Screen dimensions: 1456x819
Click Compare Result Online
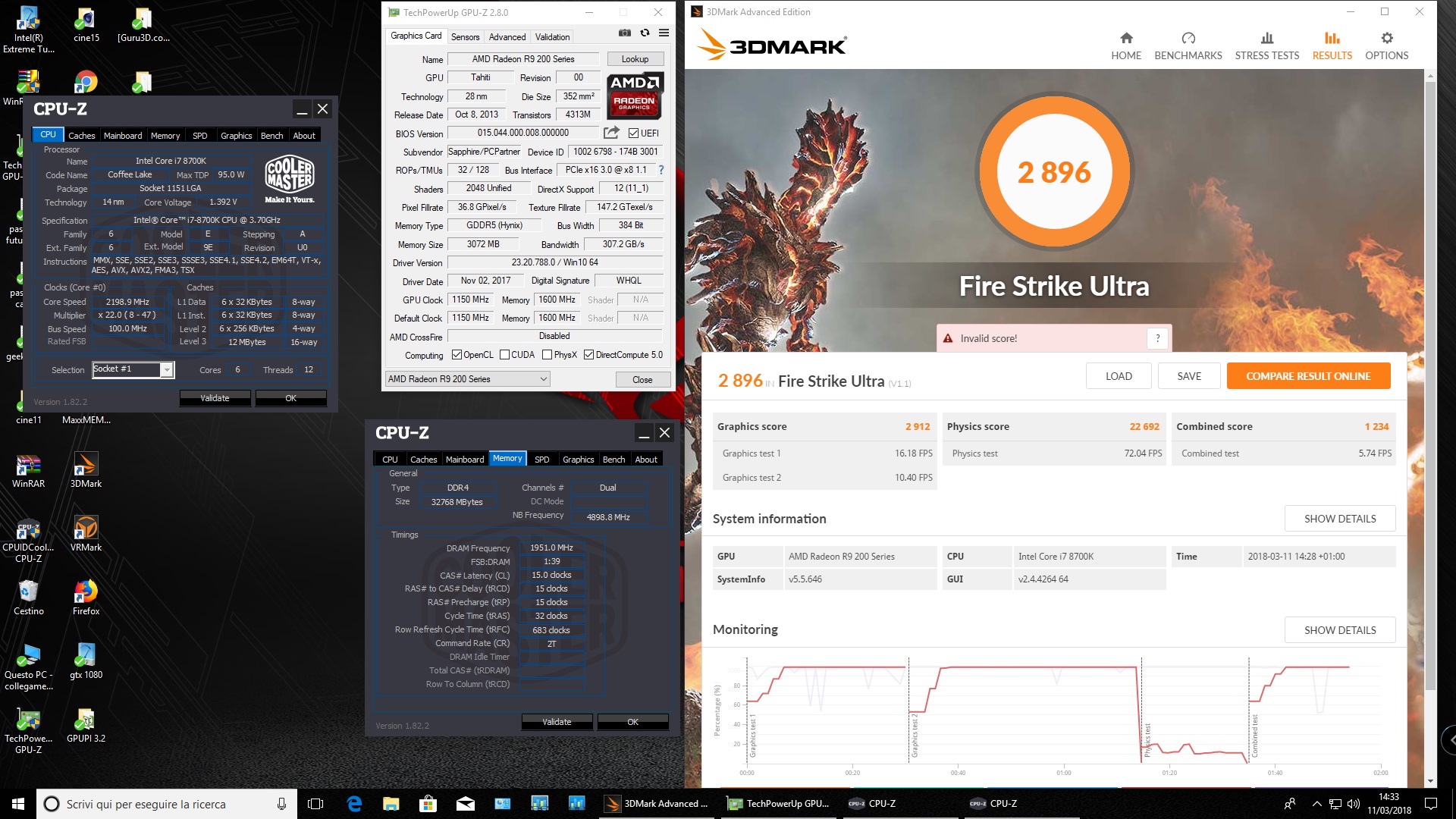(x=1308, y=376)
